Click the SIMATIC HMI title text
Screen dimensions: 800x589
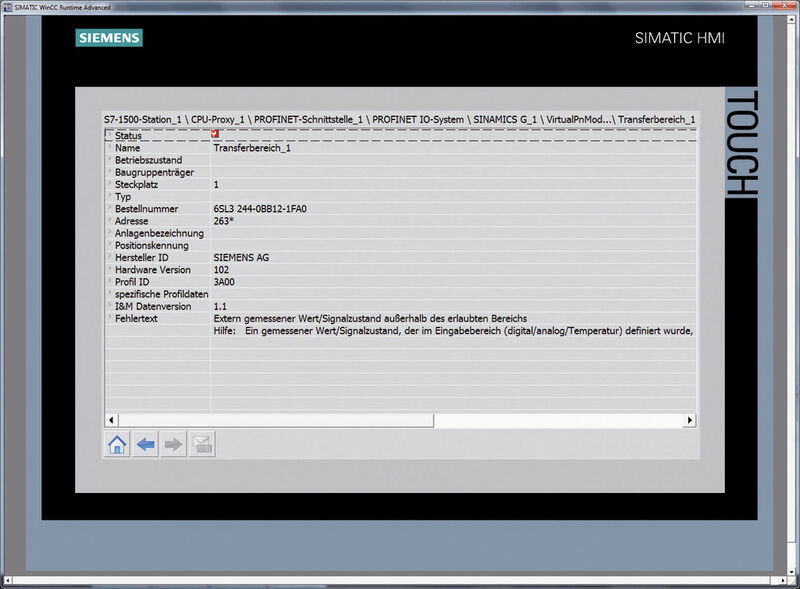click(x=680, y=38)
